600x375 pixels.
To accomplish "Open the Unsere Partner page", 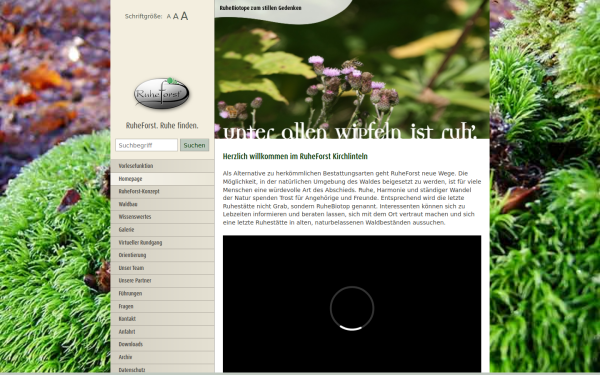I will tap(162, 280).
